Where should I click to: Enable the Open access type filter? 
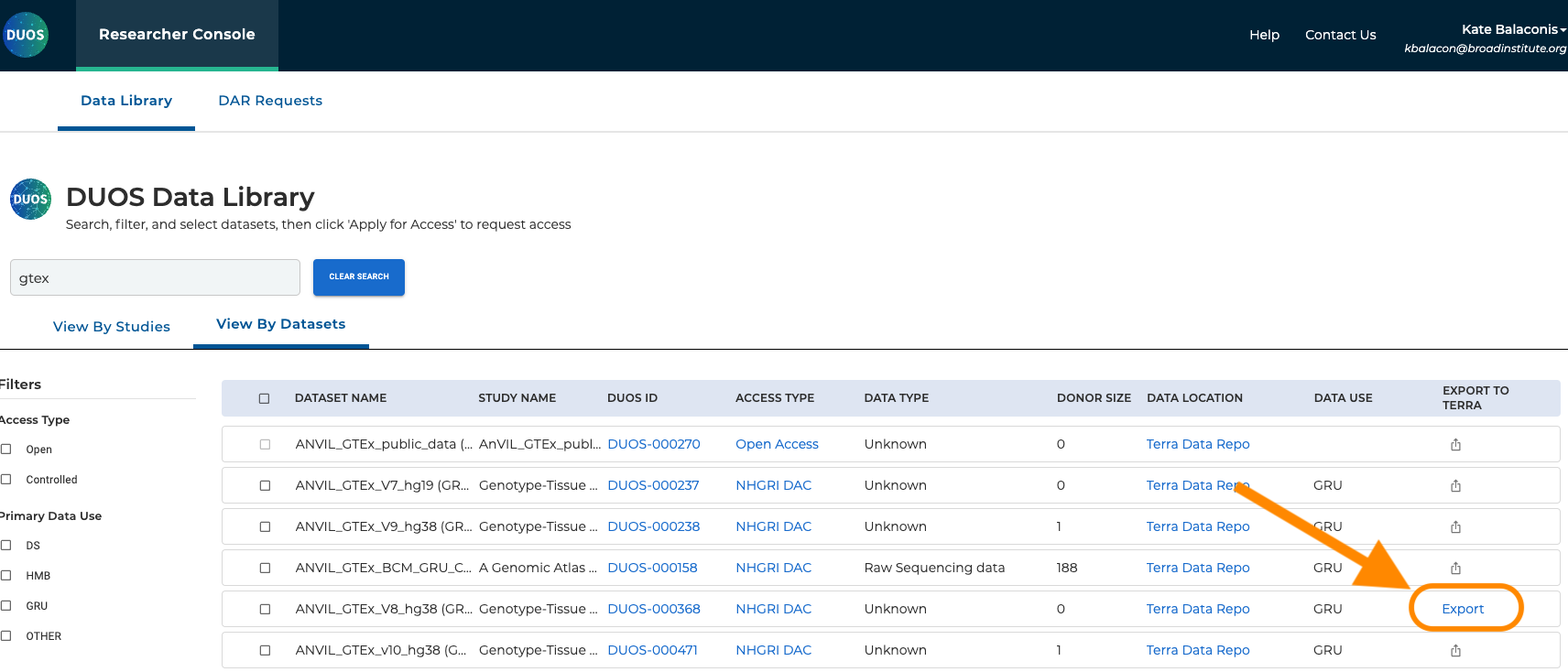pyautogui.click(x=6, y=449)
